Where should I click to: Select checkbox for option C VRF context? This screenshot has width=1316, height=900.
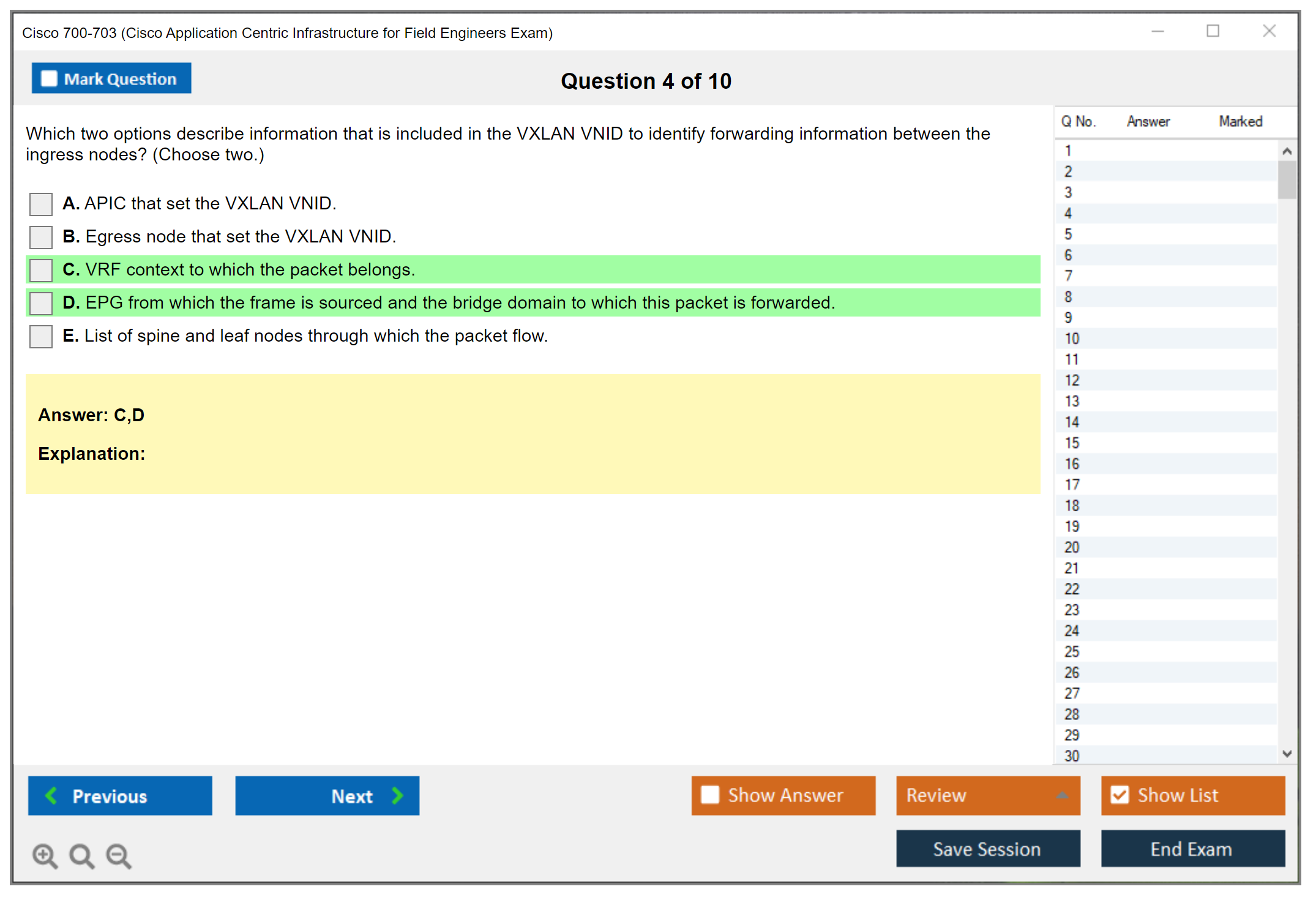click(x=41, y=270)
